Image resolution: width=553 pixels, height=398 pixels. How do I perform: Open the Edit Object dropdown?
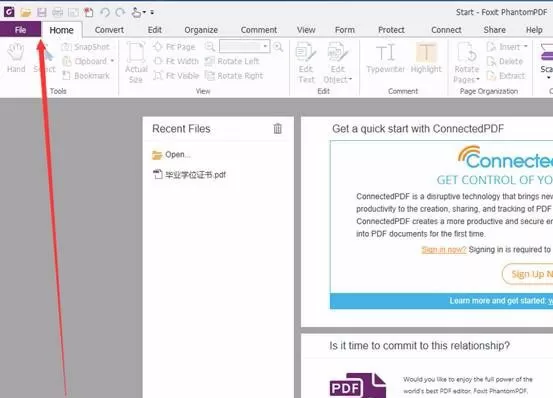[x=338, y=62]
